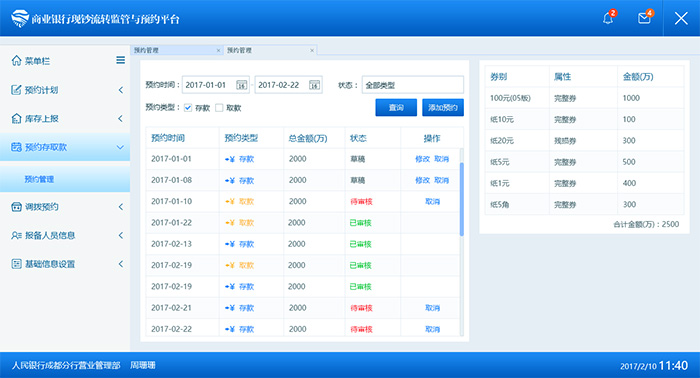This screenshot has width=700, height=378.
Task: Click 修改 in the 2017-01-08 row
Action: [x=422, y=180]
